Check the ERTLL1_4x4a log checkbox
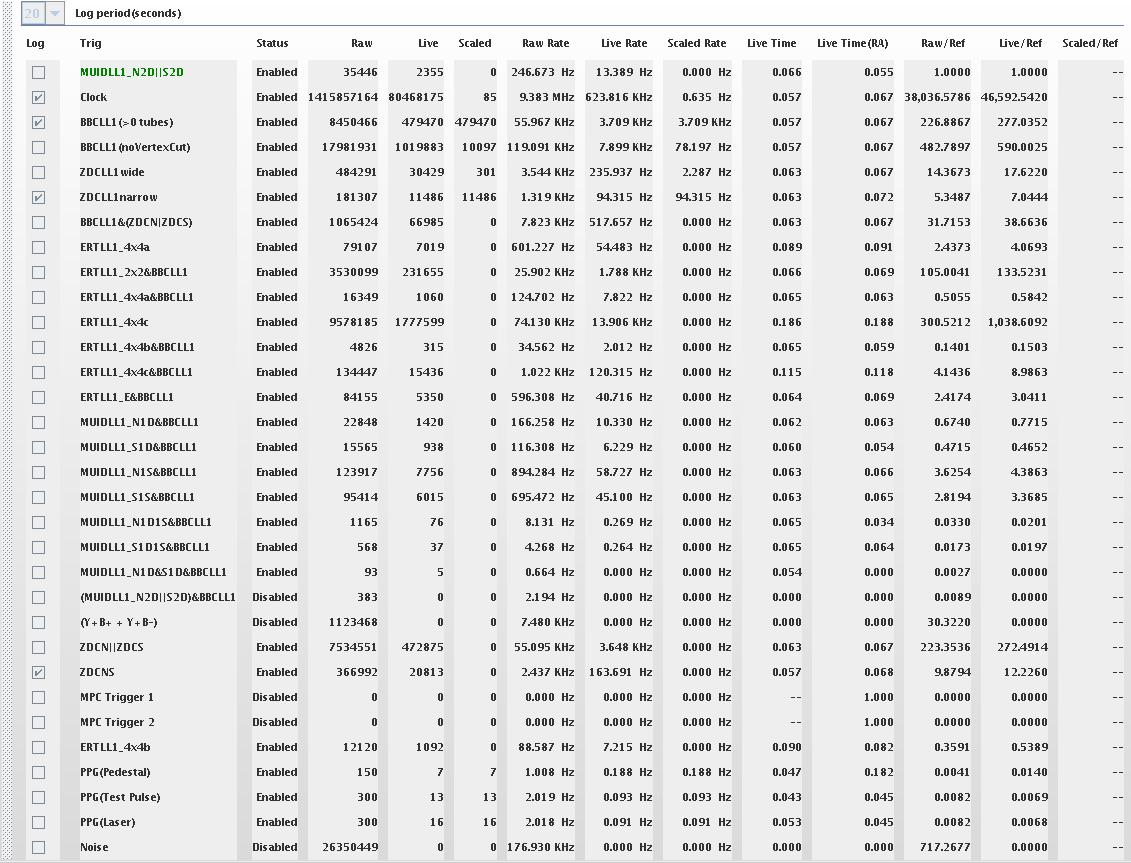 click(x=38, y=247)
